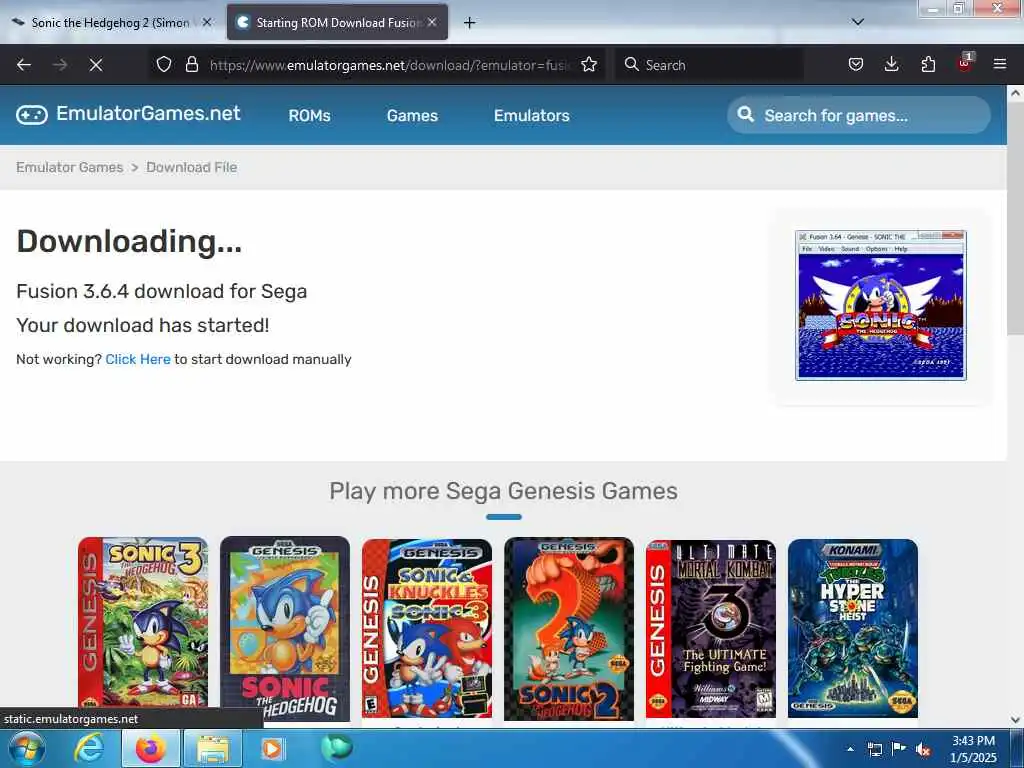The width and height of the screenshot is (1024, 768).
Task: Stop loading the page with X button
Action: coord(96,65)
